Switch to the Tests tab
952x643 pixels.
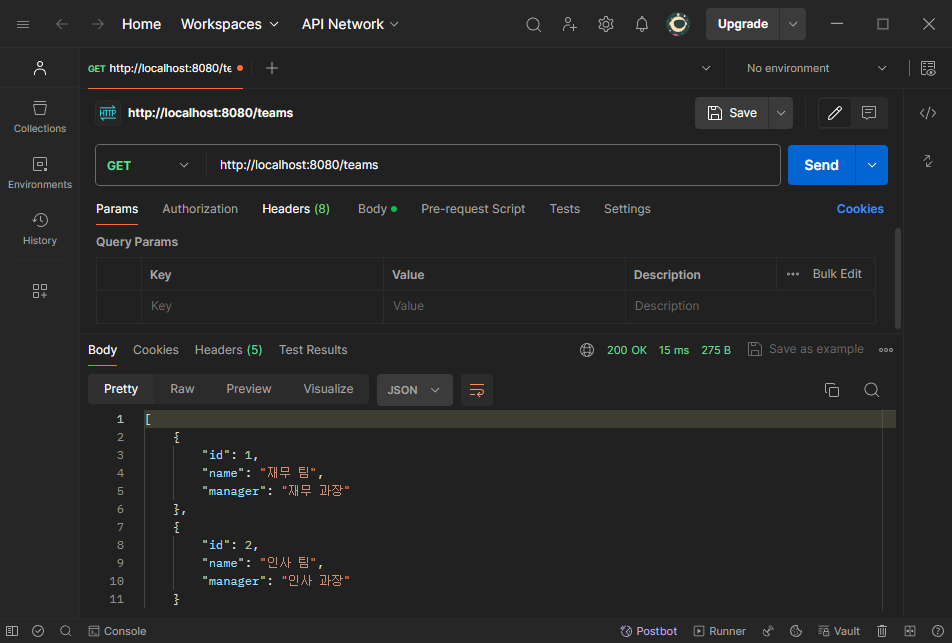click(565, 209)
